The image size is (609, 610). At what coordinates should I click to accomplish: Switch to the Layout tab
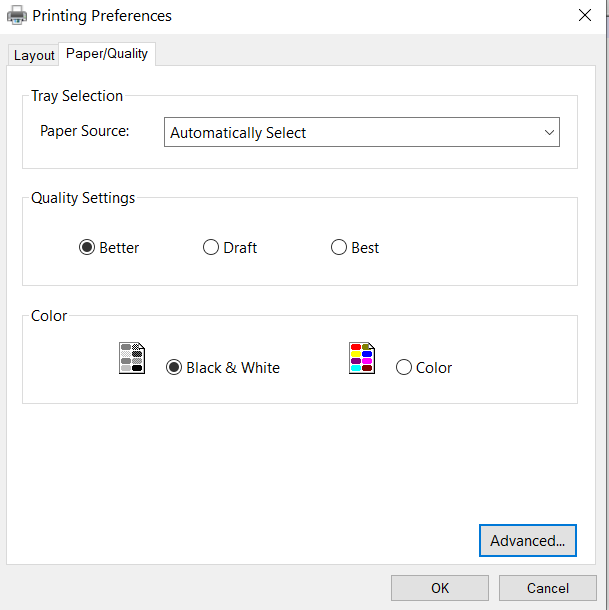point(34,55)
